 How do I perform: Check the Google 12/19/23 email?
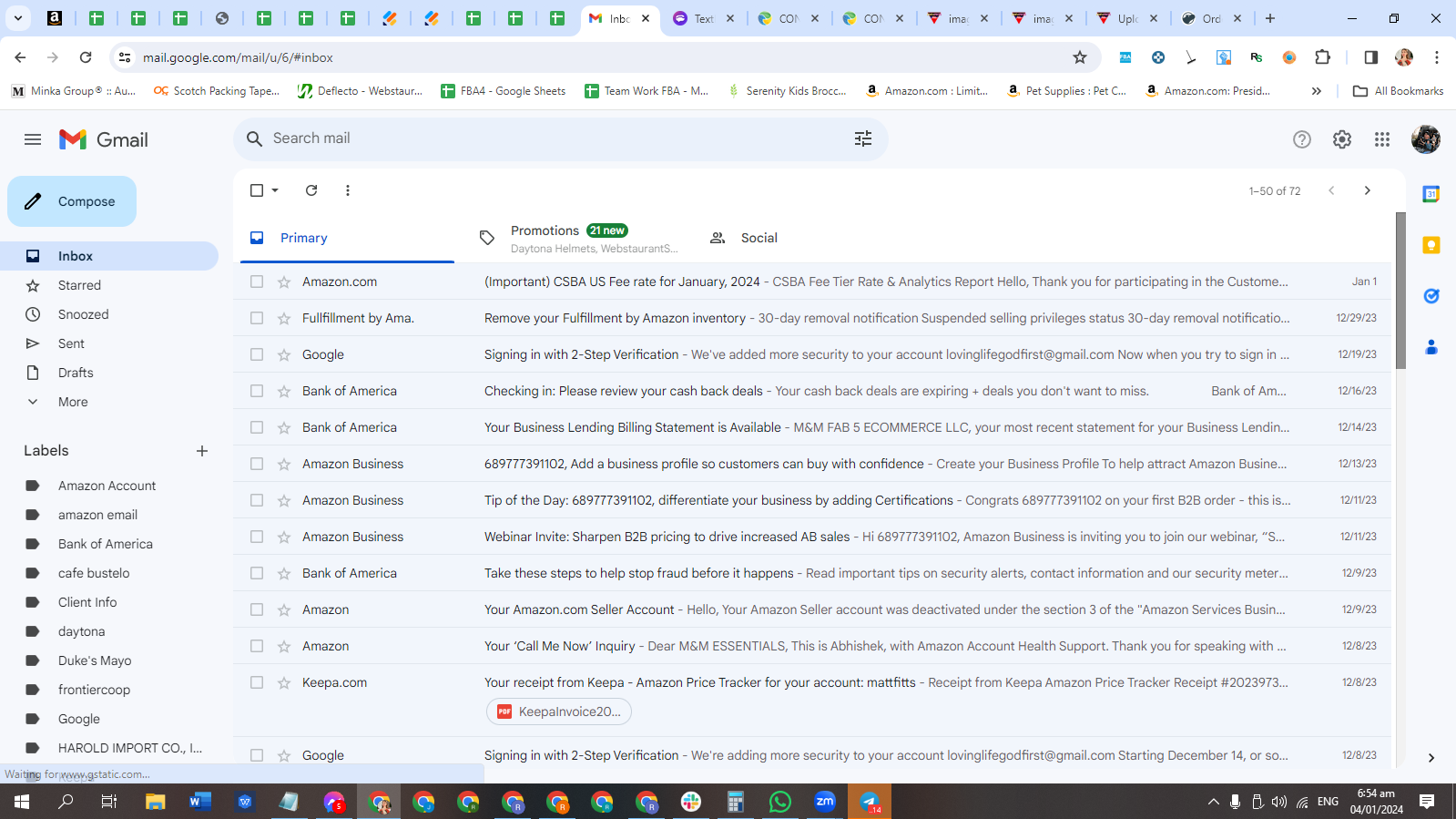[x=257, y=354]
